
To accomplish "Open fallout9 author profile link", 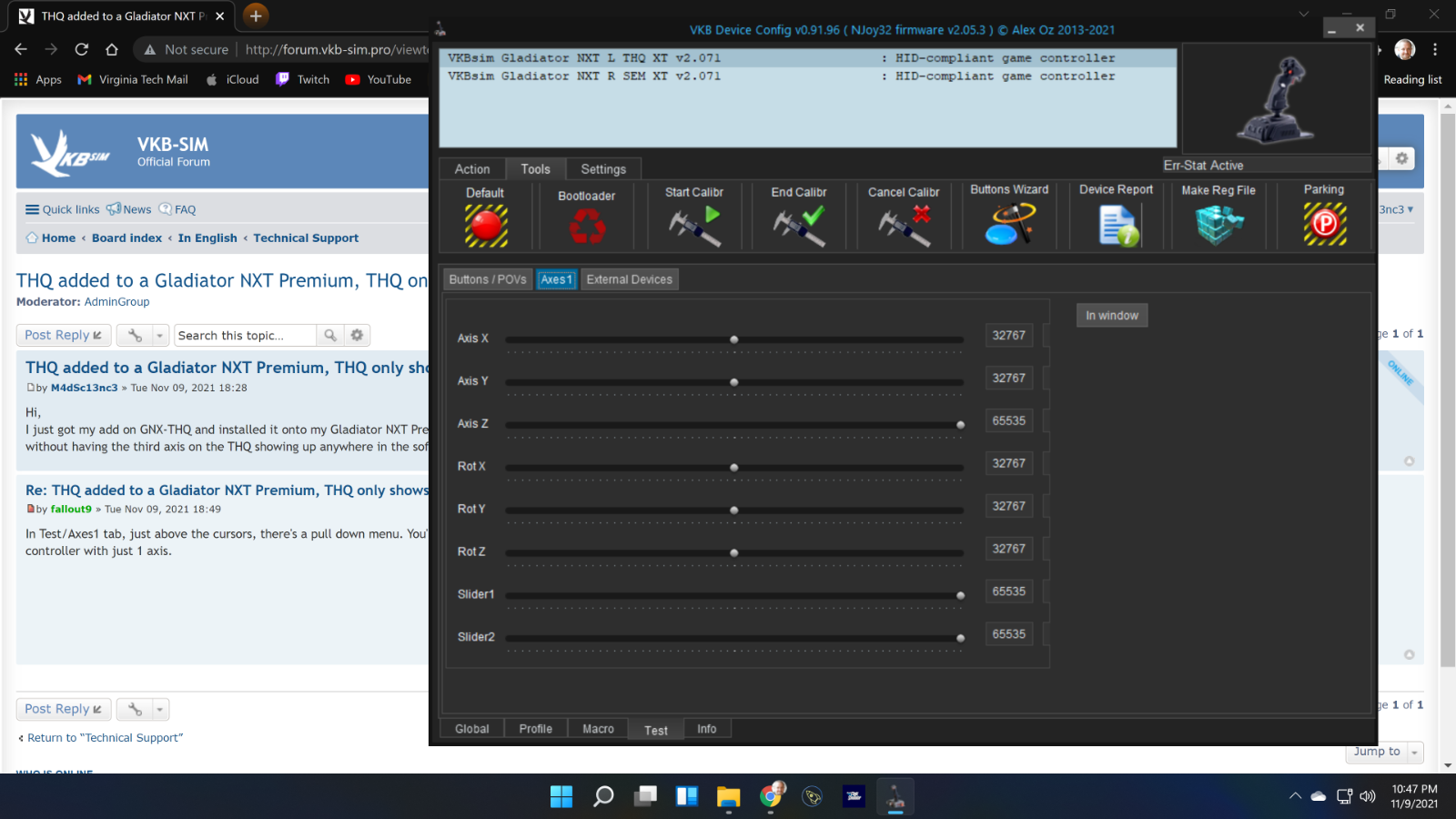I will point(71,510).
